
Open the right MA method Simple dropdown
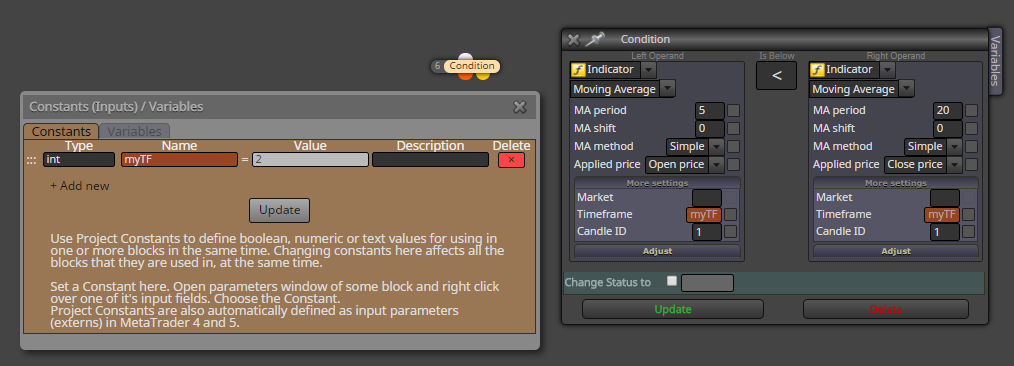[954, 146]
